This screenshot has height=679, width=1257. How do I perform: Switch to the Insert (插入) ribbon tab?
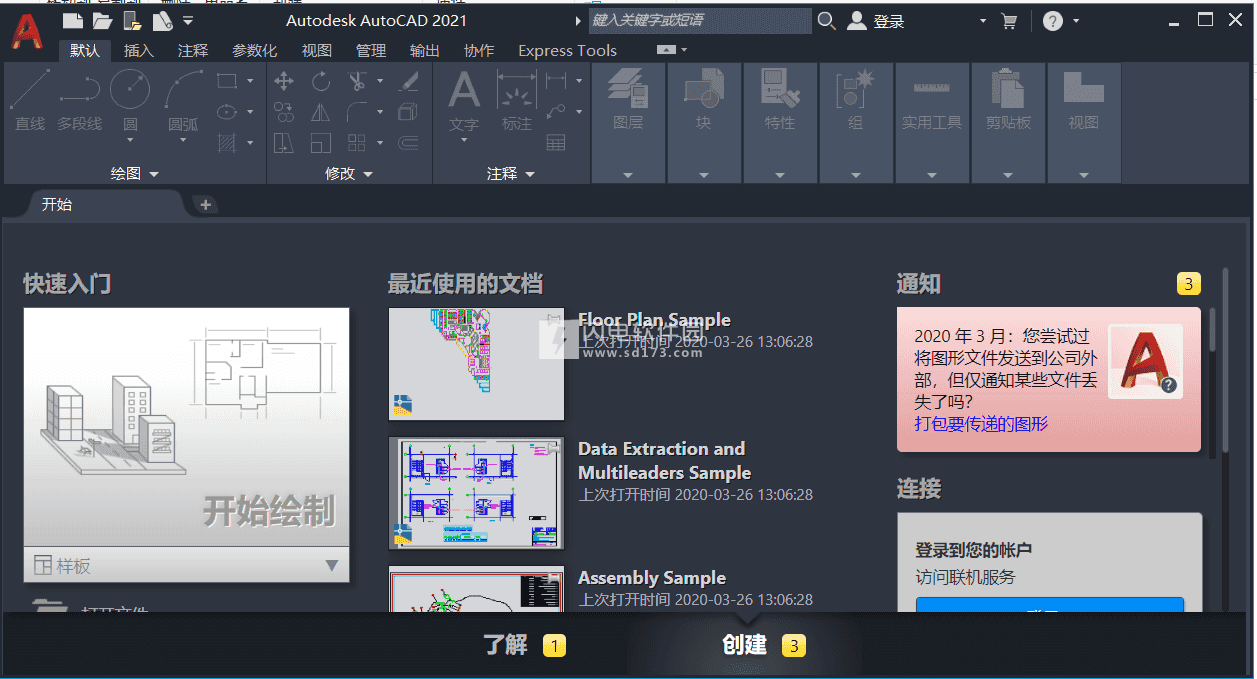139,51
